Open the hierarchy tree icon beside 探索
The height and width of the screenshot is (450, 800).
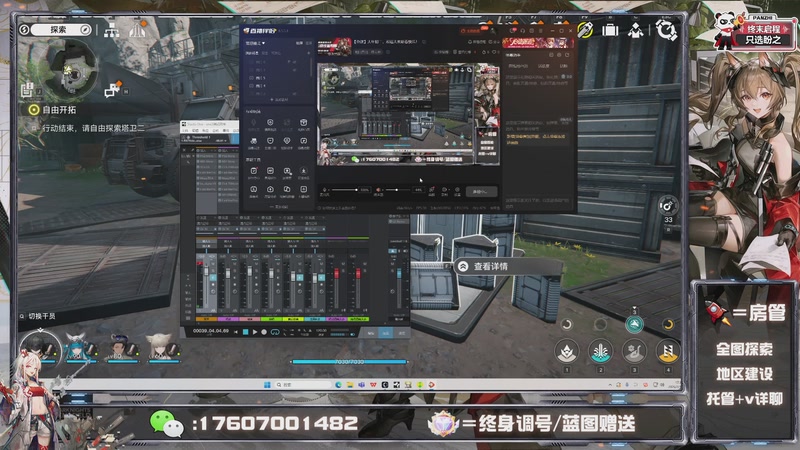point(112,30)
